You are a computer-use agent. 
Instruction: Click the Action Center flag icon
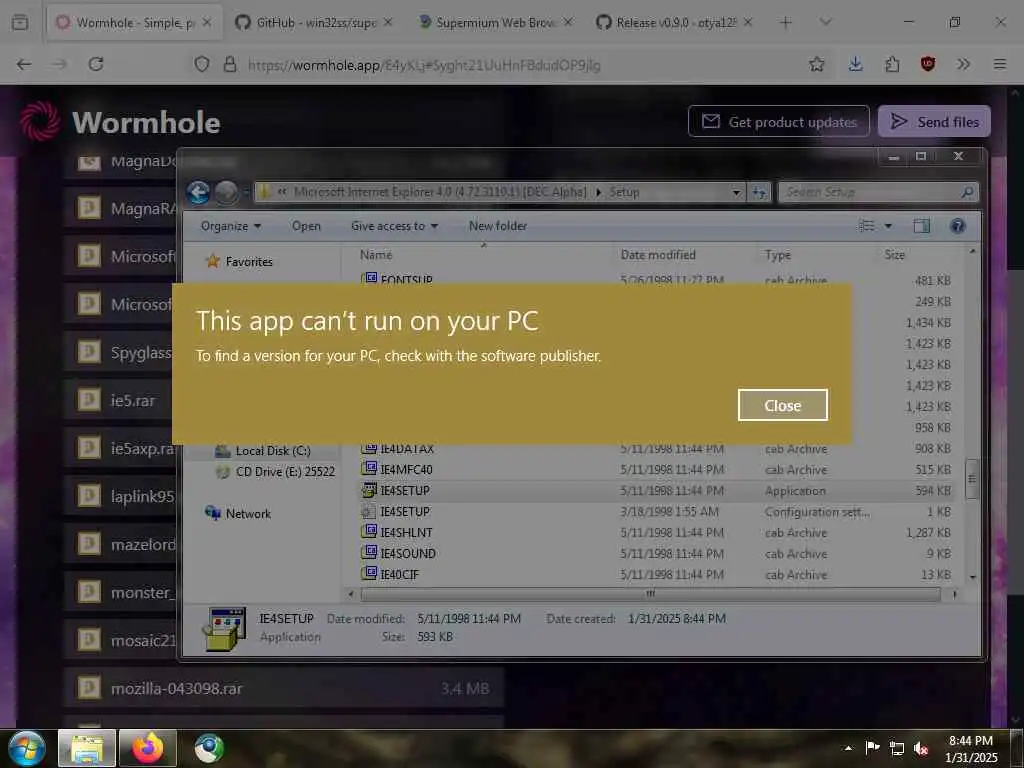coord(872,748)
